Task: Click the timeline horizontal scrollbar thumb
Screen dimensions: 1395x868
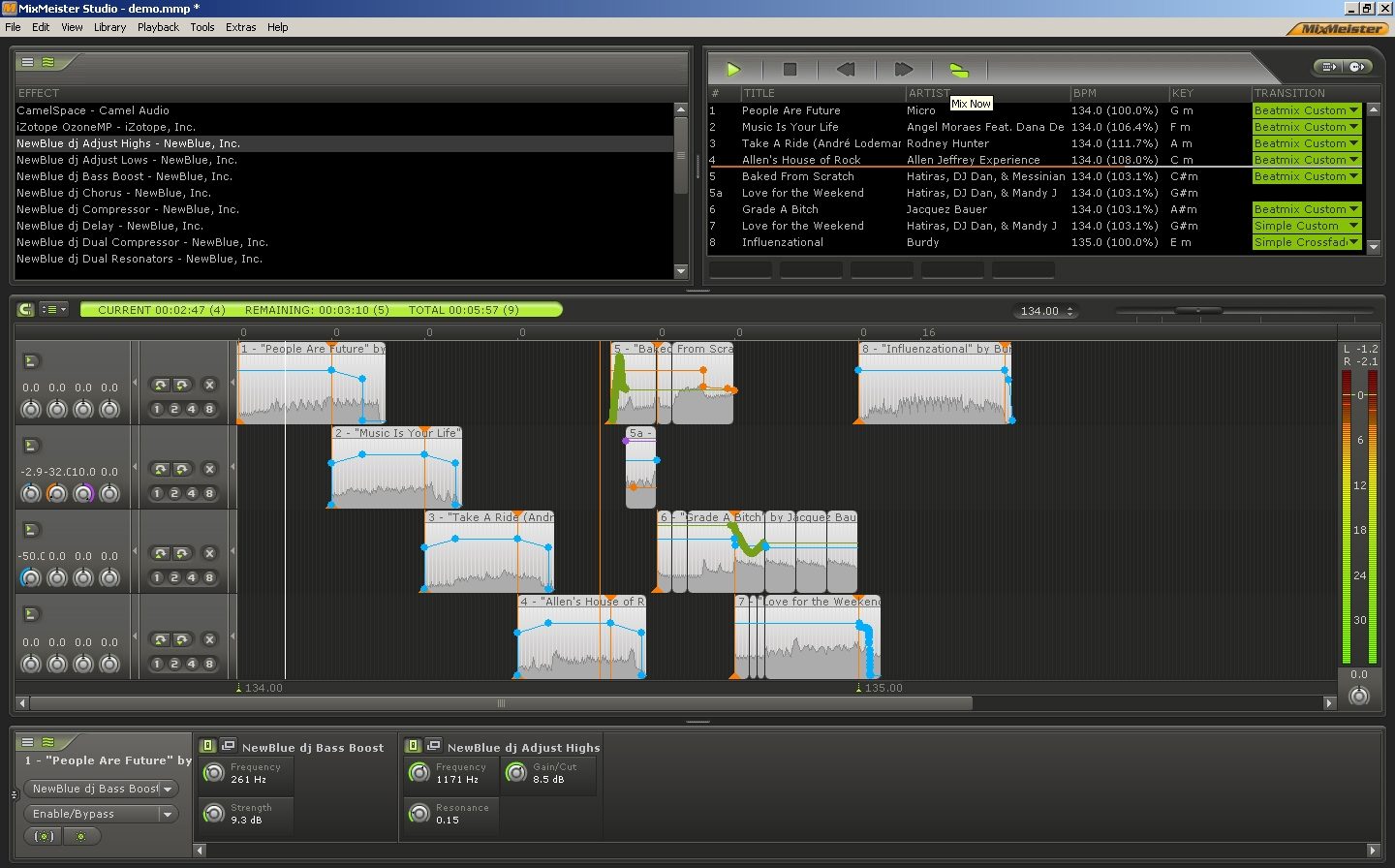Action: [501, 703]
